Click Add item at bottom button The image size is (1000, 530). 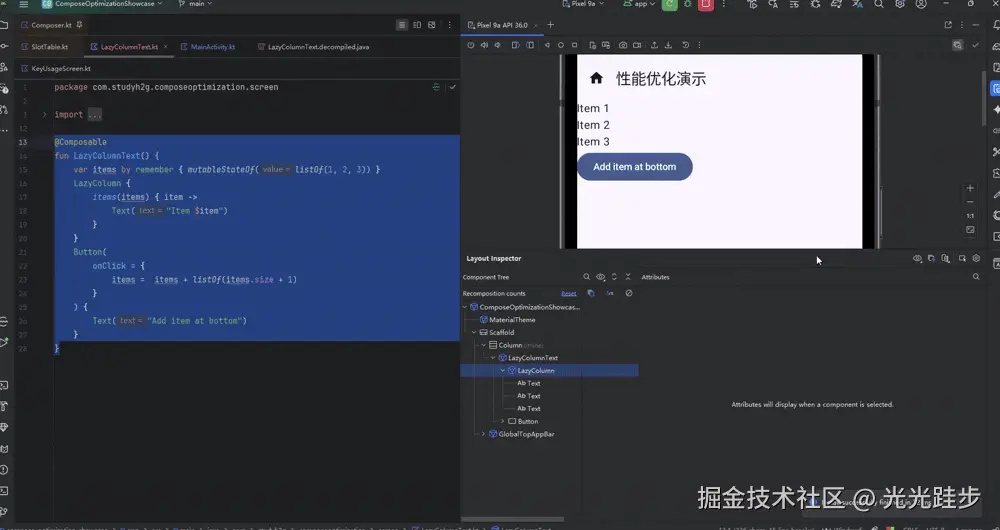[635, 166]
